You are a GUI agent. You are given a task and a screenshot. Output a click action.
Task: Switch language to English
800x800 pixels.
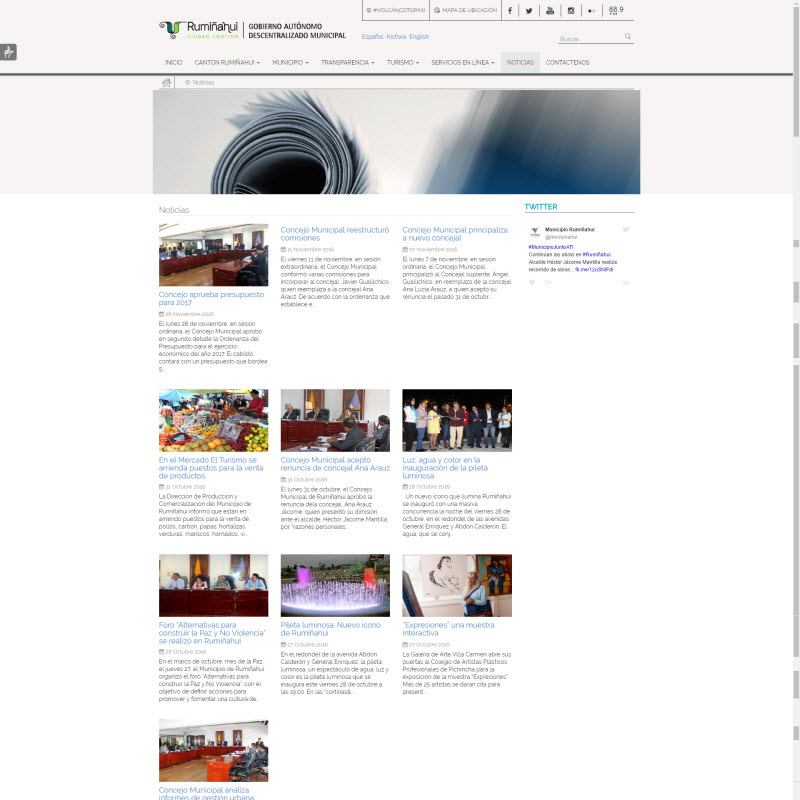tap(419, 37)
